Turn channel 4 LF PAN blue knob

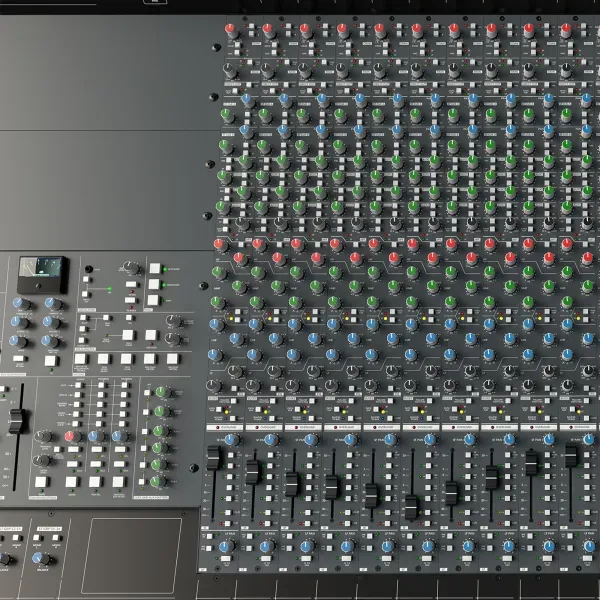(347, 546)
